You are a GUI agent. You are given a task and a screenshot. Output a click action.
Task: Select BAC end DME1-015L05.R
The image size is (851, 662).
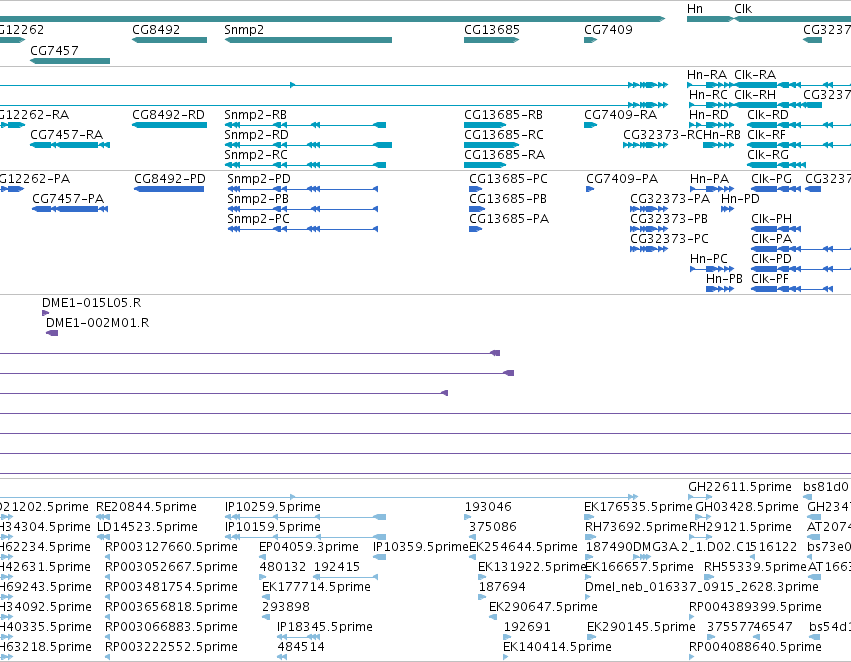click(92, 303)
